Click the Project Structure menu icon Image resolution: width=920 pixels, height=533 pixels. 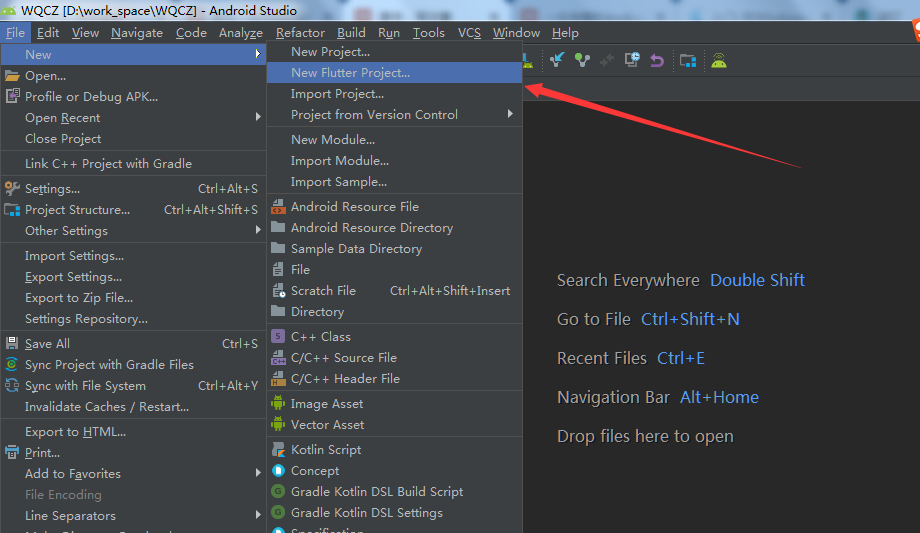(12, 210)
